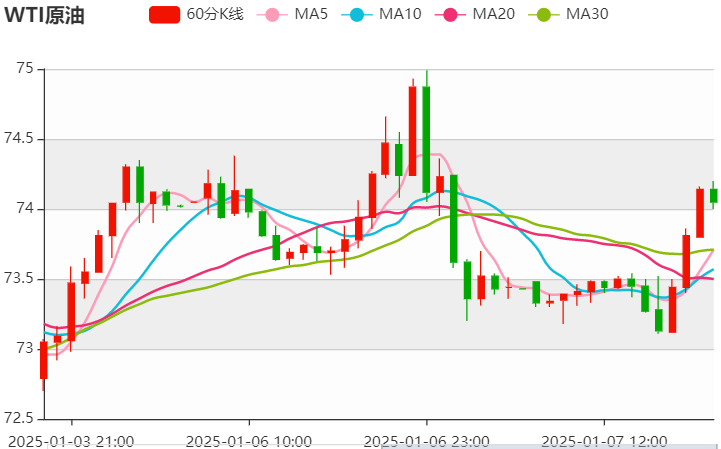Toggle the MA5 line legend
The image size is (721, 449).
pos(292,14)
